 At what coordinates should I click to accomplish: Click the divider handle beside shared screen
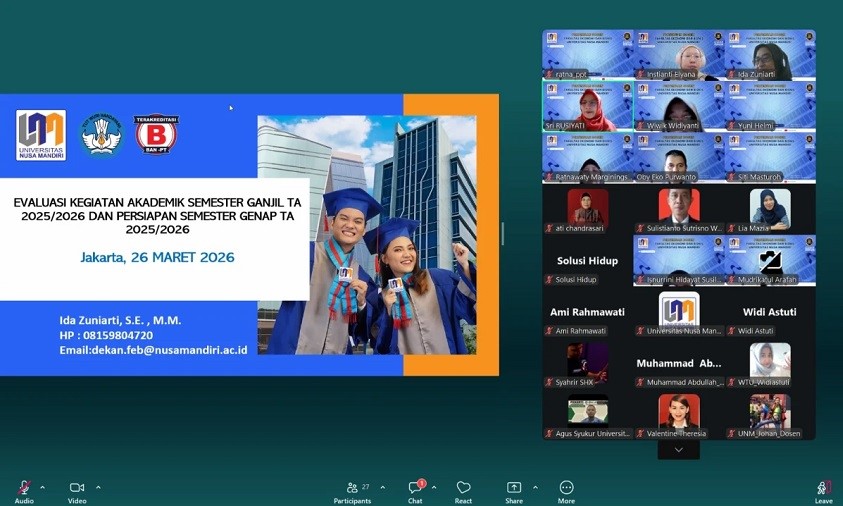point(502,234)
